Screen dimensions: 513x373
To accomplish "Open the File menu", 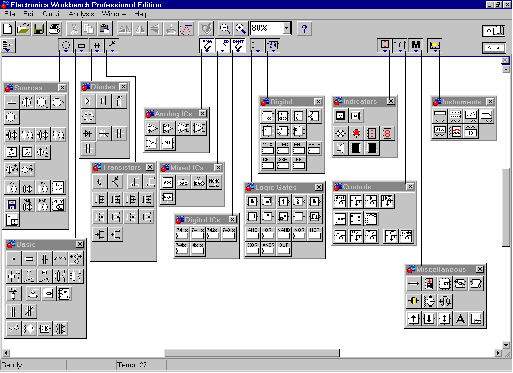I will [10, 14].
